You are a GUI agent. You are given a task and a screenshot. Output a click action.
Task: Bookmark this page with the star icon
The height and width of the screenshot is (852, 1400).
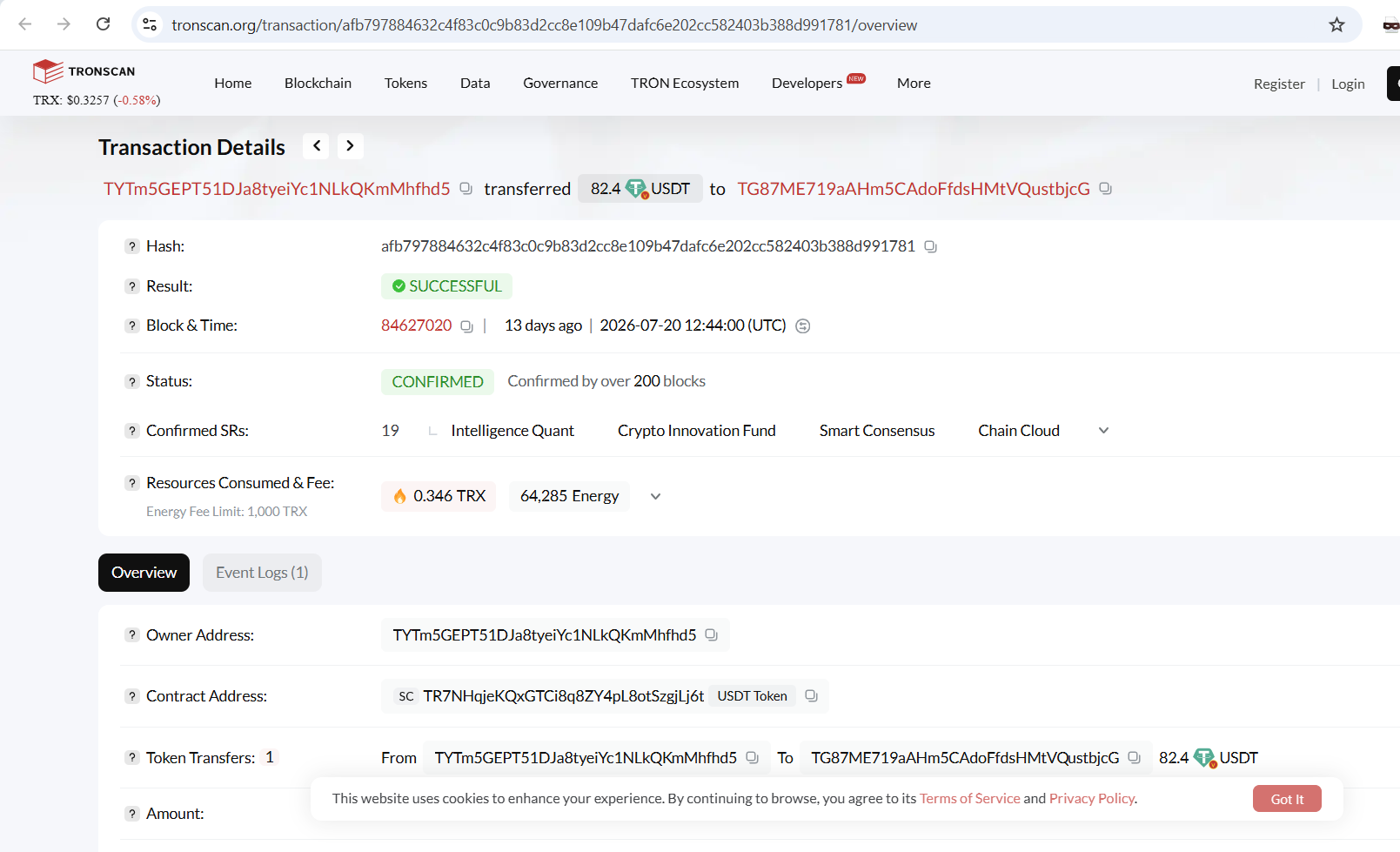tap(1336, 24)
